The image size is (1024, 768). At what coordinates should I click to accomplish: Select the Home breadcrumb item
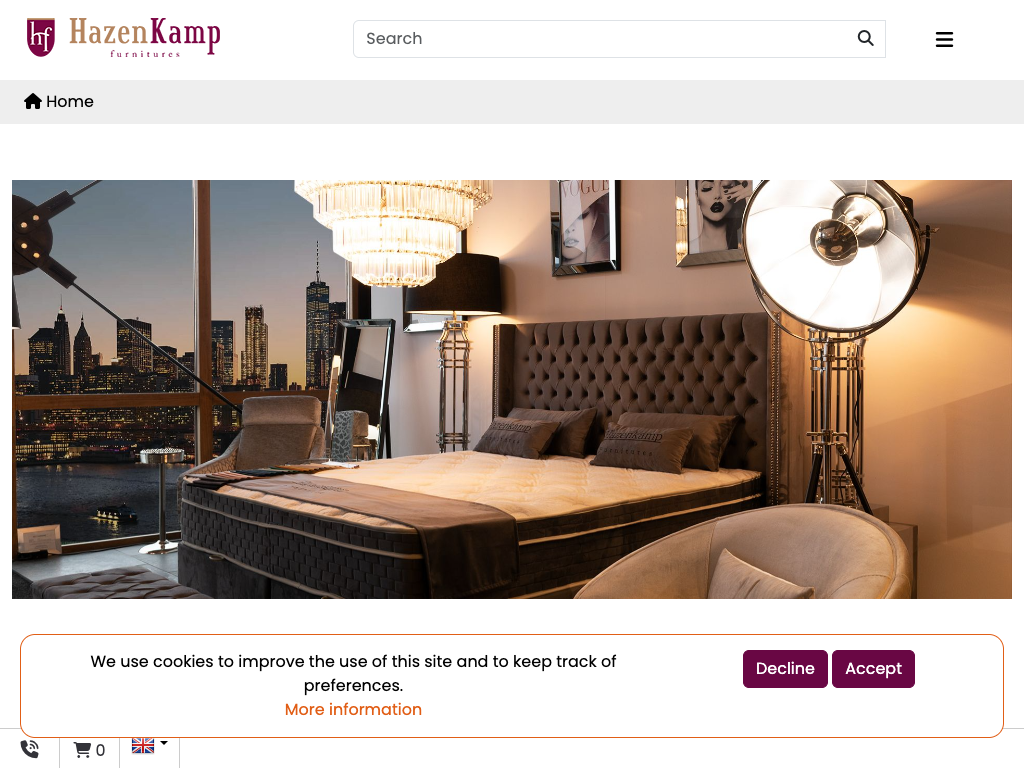click(59, 101)
